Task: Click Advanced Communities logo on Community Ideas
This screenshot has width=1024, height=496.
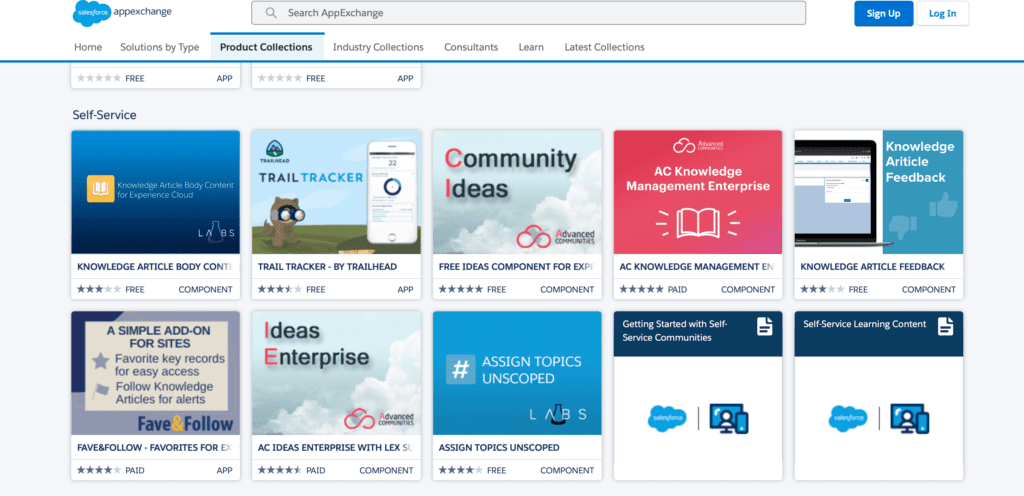Action: tap(555, 236)
